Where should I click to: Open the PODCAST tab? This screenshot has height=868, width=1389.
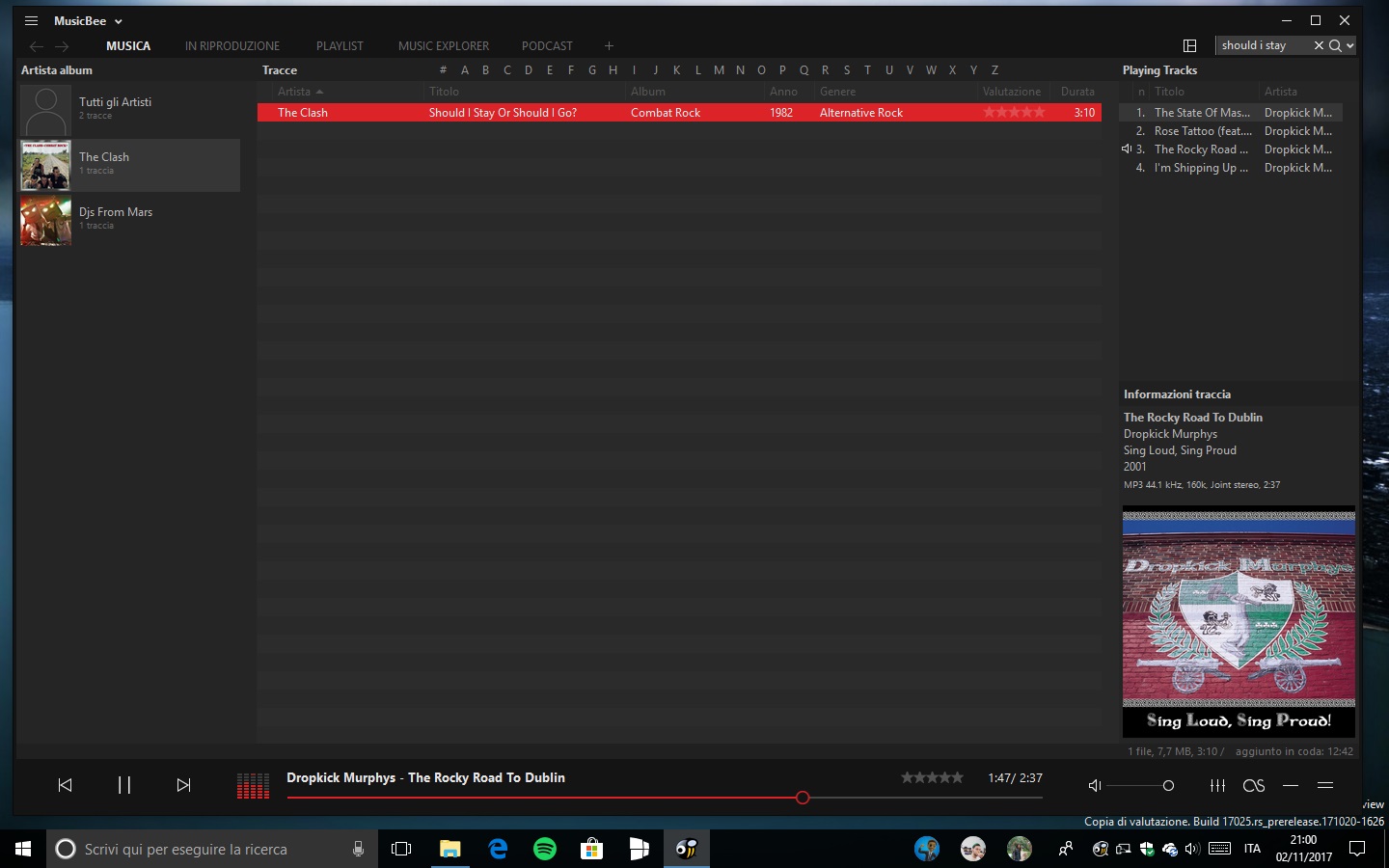(x=547, y=45)
